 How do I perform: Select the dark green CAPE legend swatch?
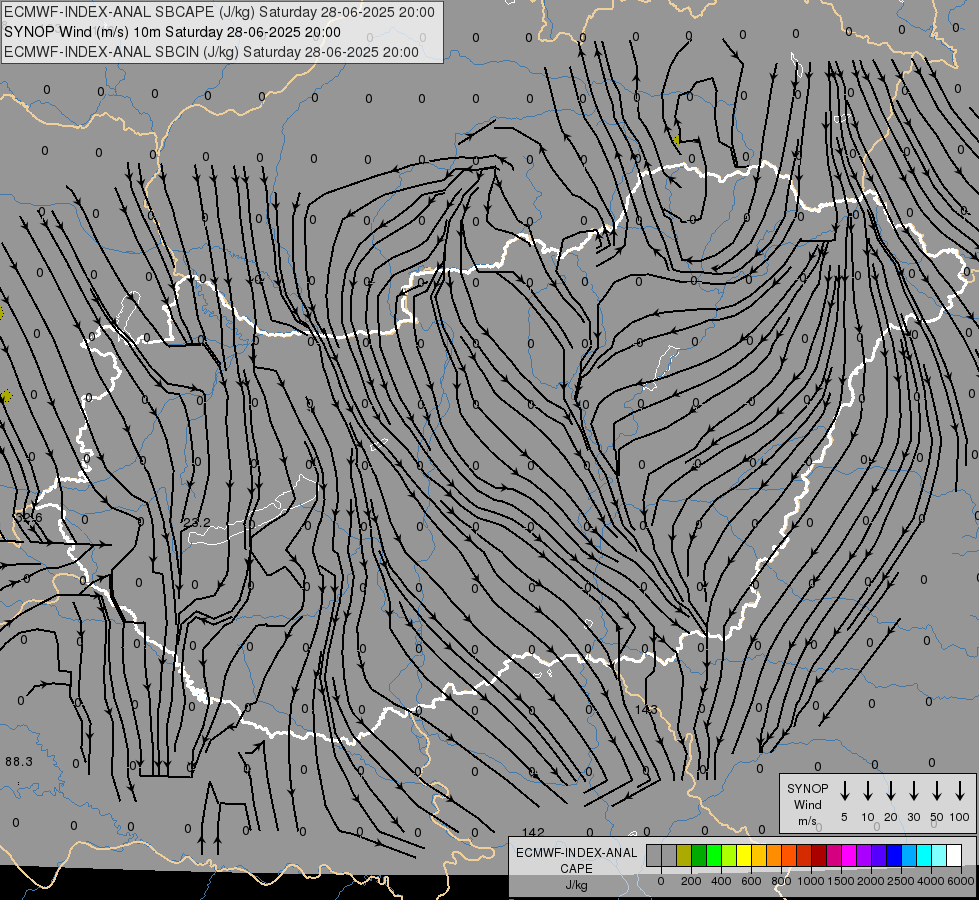[x=699, y=855]
